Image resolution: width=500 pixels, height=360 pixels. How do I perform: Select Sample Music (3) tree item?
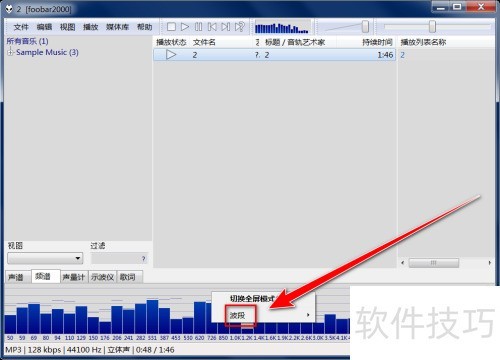pyautogui.click(x=47, y=52)
